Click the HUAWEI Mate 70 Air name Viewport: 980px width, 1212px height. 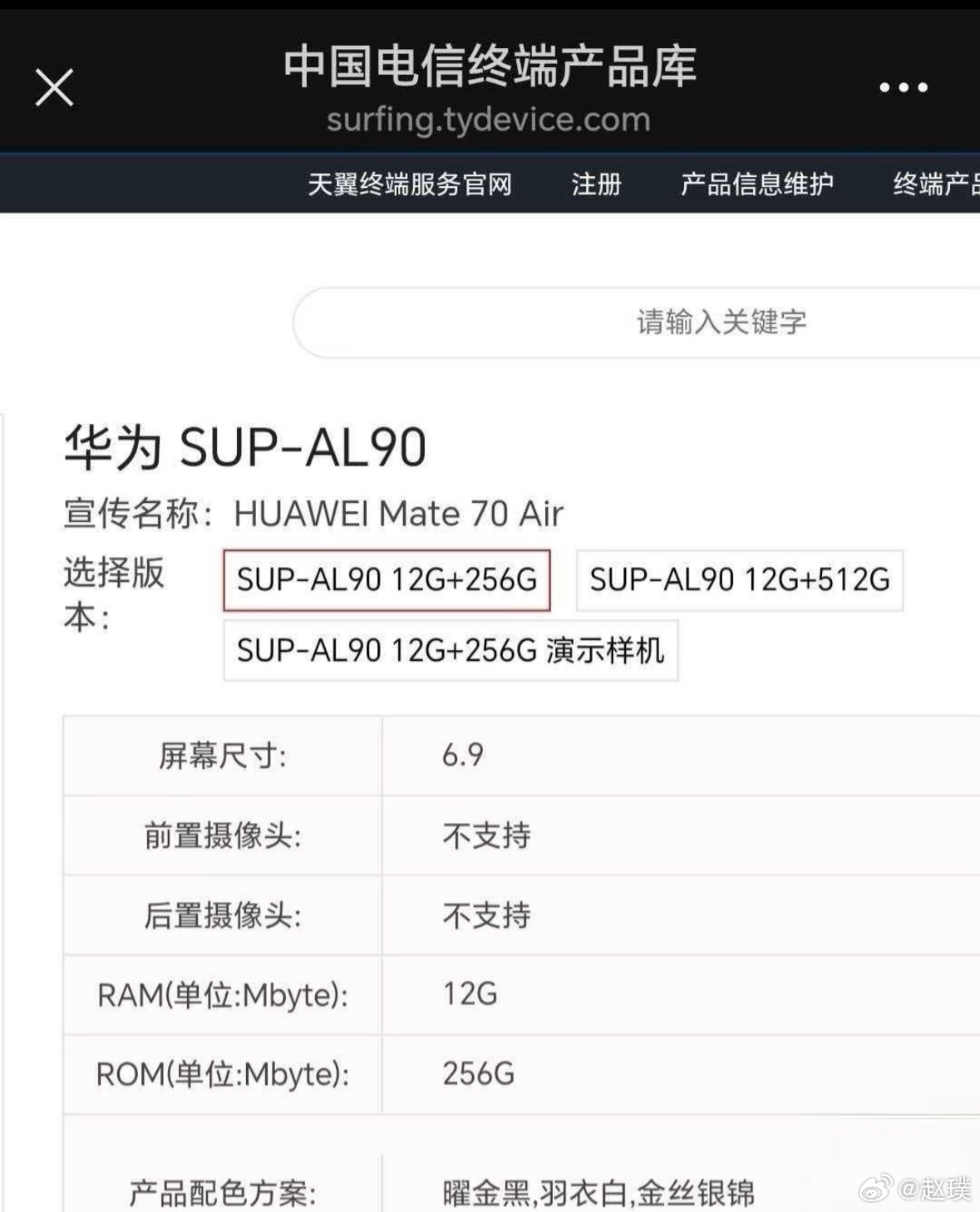[x=398, y=514]
